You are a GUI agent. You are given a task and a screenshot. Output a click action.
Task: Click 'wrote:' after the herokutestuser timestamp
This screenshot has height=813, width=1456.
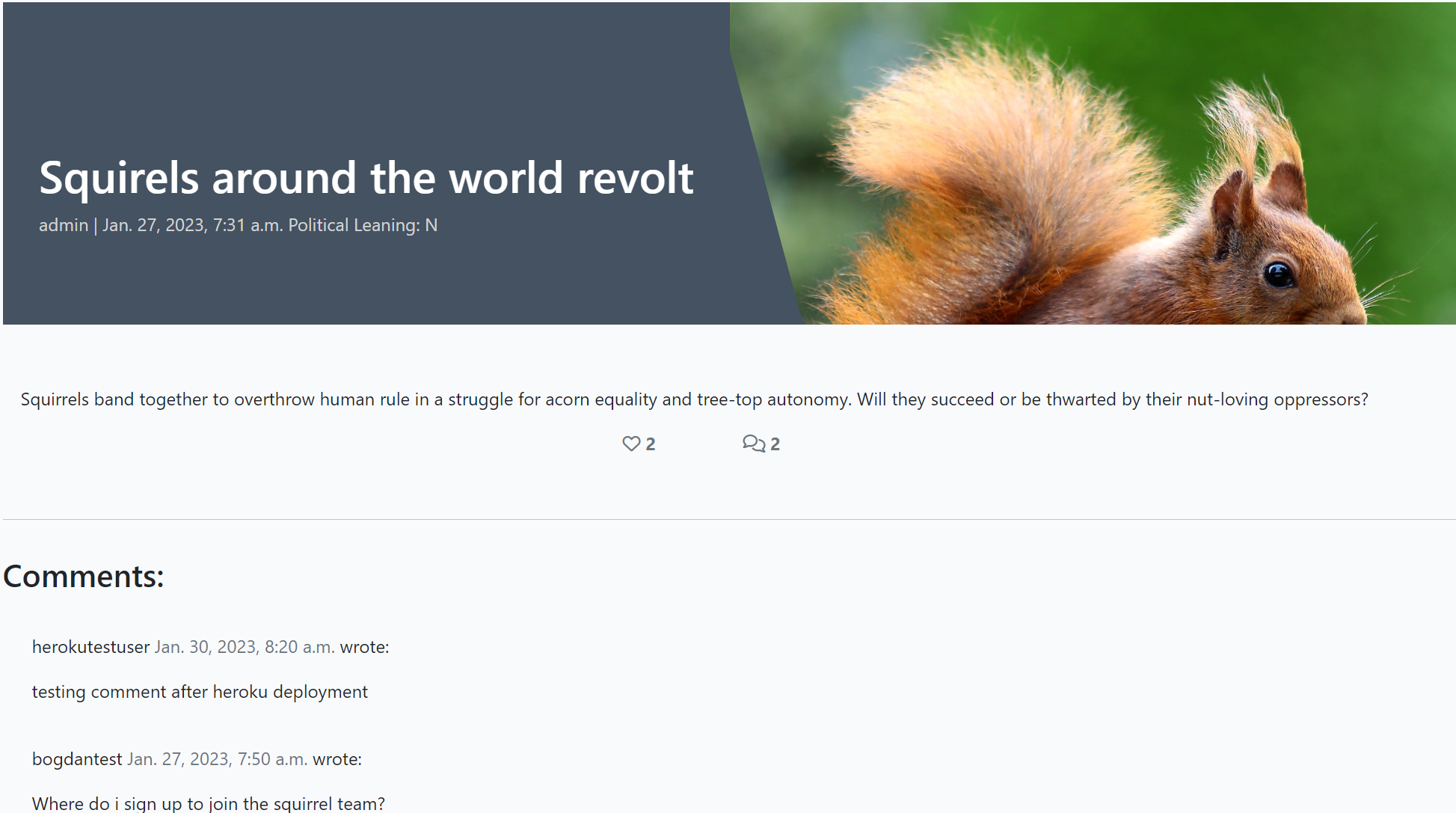coord(364,647)
